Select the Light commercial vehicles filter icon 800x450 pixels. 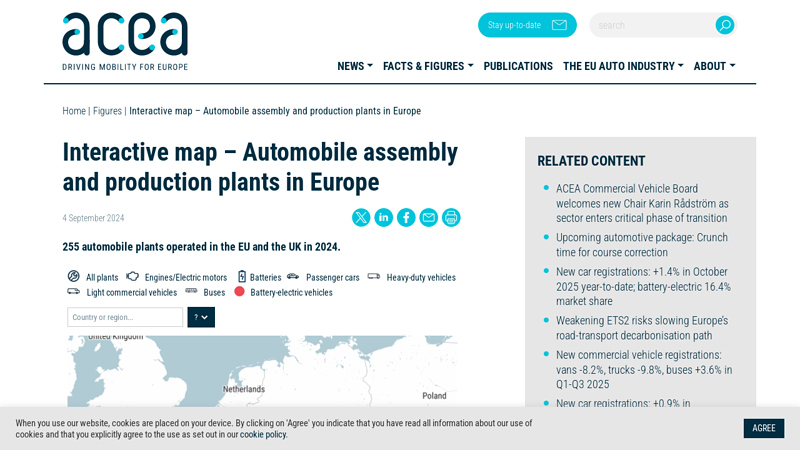point(73,292)
